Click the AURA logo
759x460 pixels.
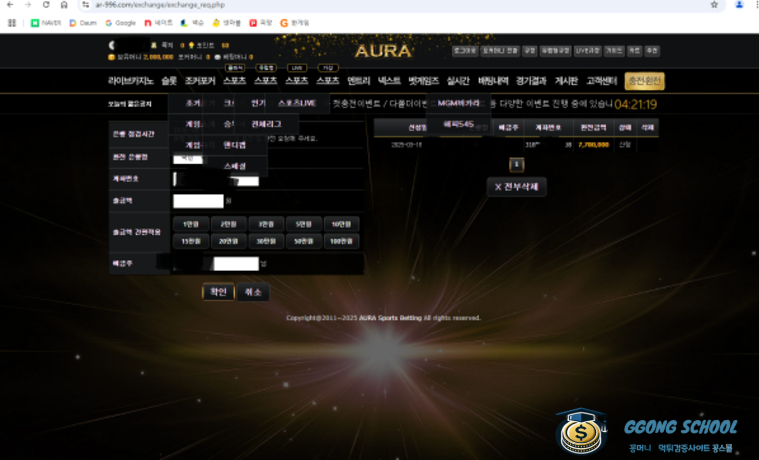(382, 50)
